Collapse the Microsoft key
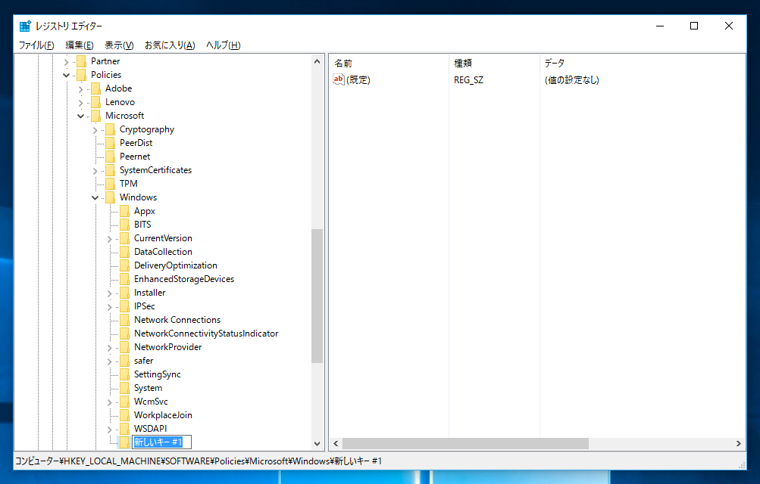Viewport: 760px width, 484px height. click(81, 116)
